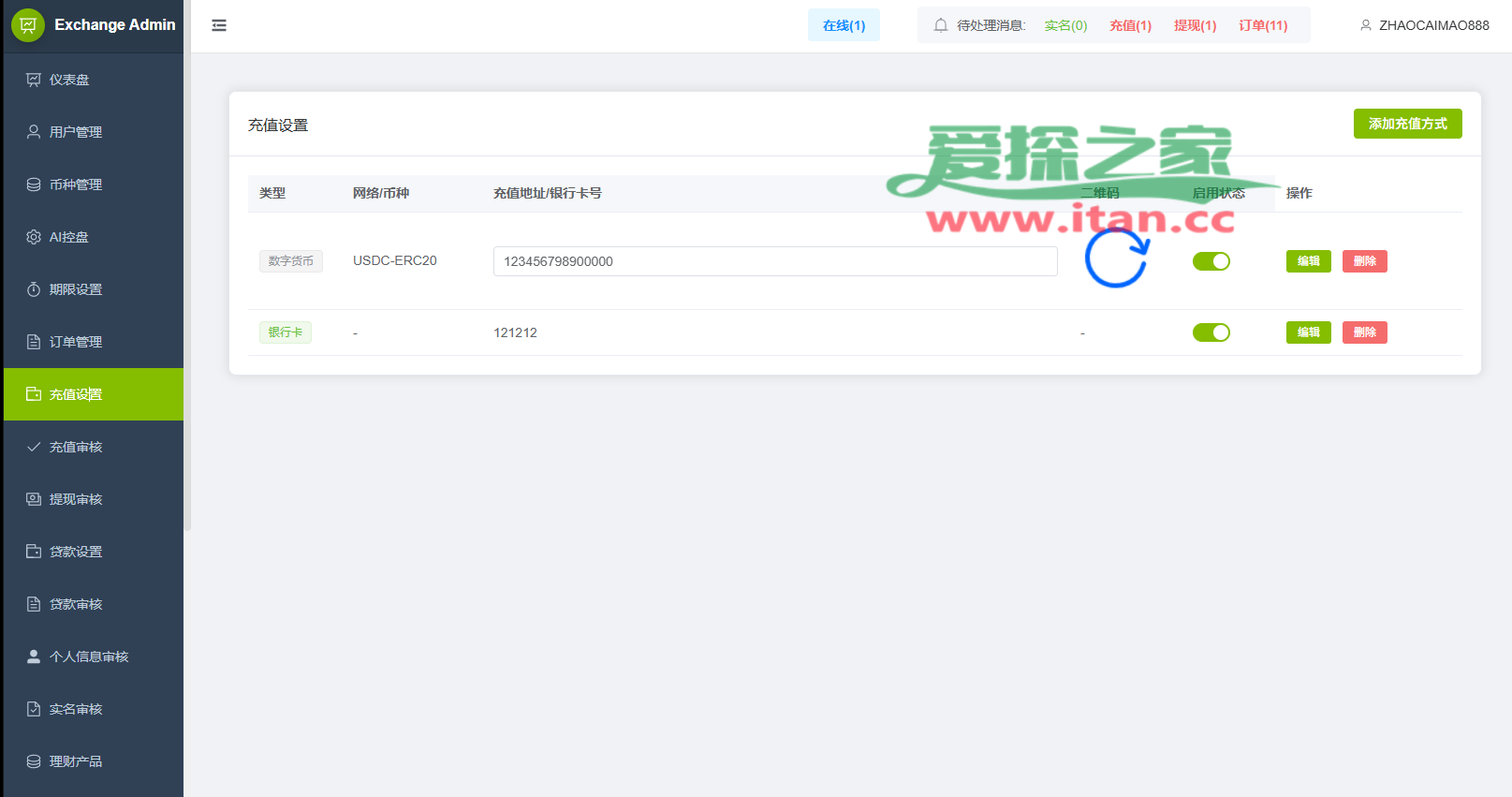Toggle off the bank card enable status
The image size is (1512, 797).
click(1211, 332)
